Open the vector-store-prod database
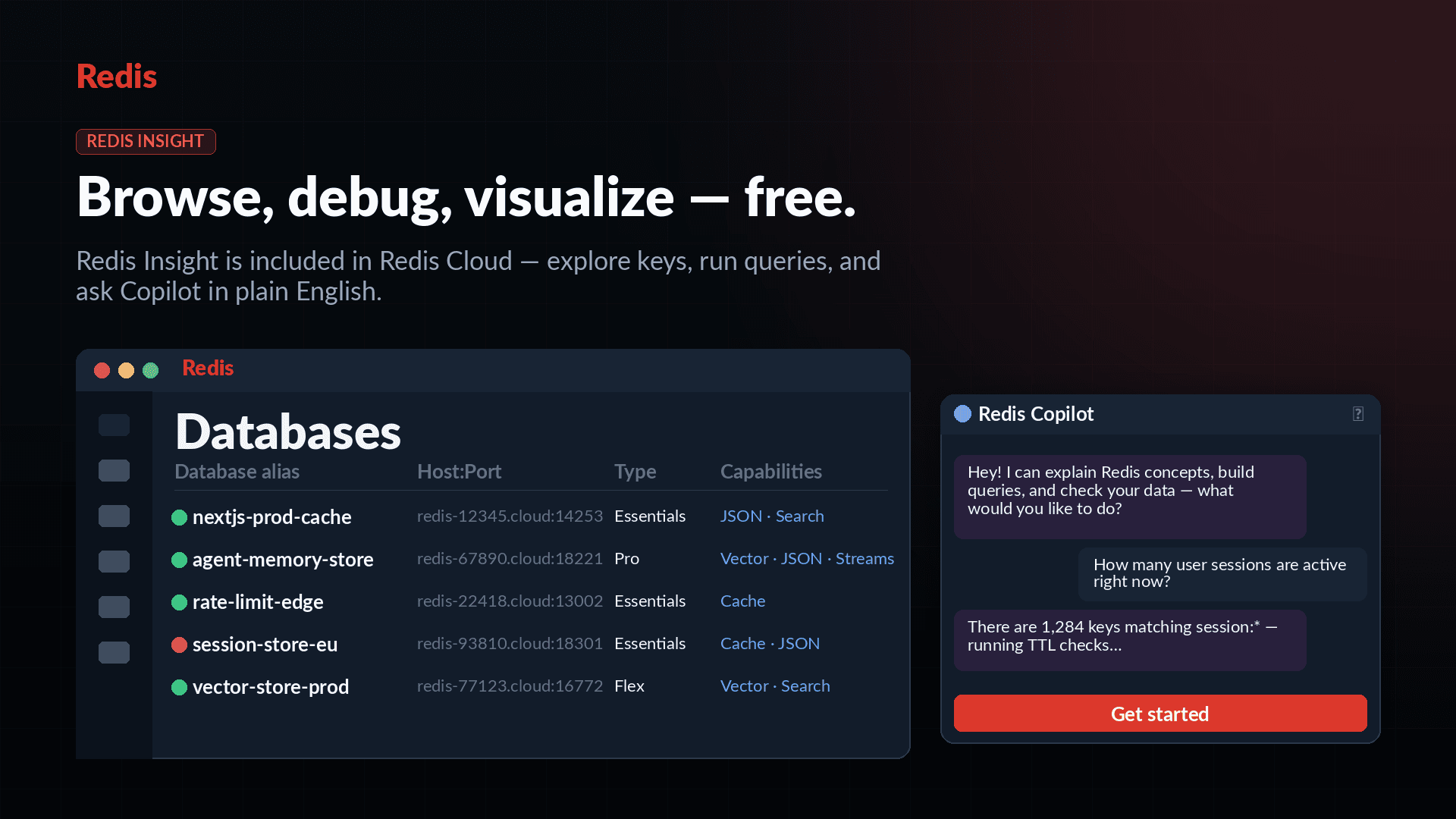 [x=271, y=687]
